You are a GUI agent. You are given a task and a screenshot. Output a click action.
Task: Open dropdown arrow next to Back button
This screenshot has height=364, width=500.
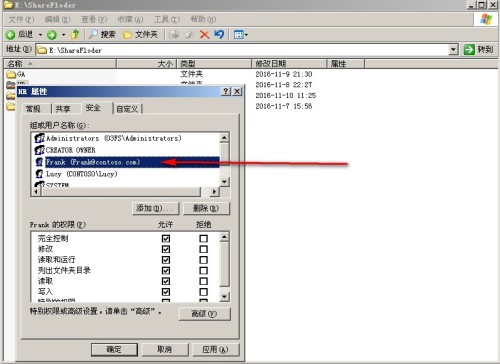point(40,35)
